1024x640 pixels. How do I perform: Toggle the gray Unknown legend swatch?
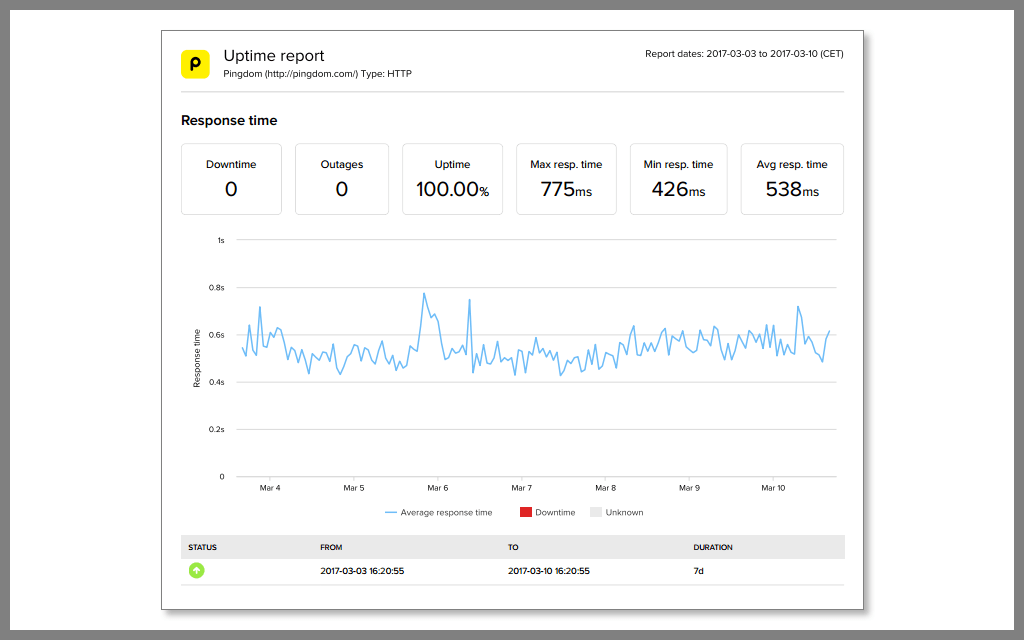point(596,512)
